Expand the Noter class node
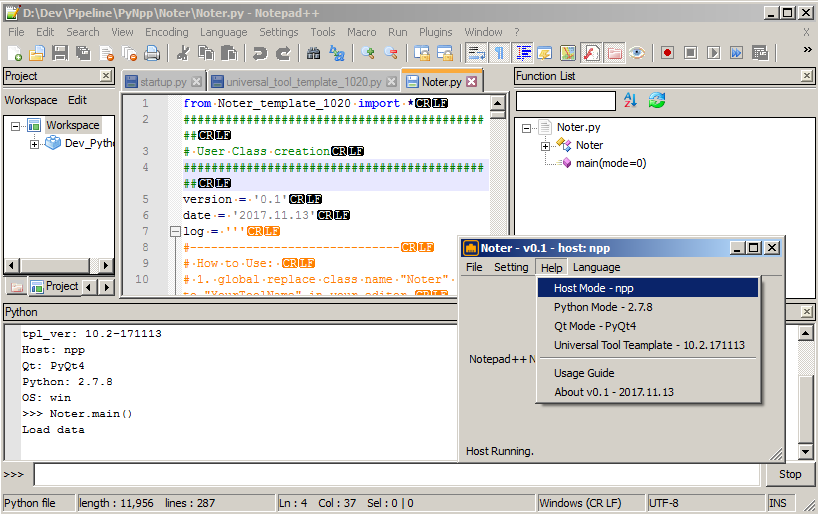Viewport: 818px width, 514px height. click(545, 146)
